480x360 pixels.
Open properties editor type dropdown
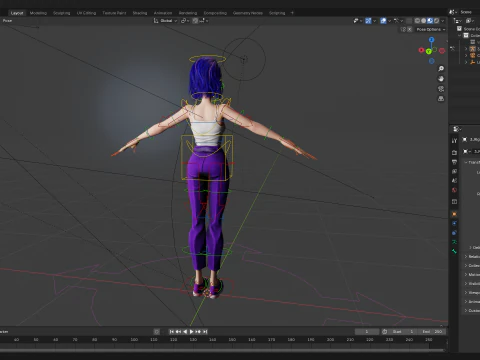point(457,129)
